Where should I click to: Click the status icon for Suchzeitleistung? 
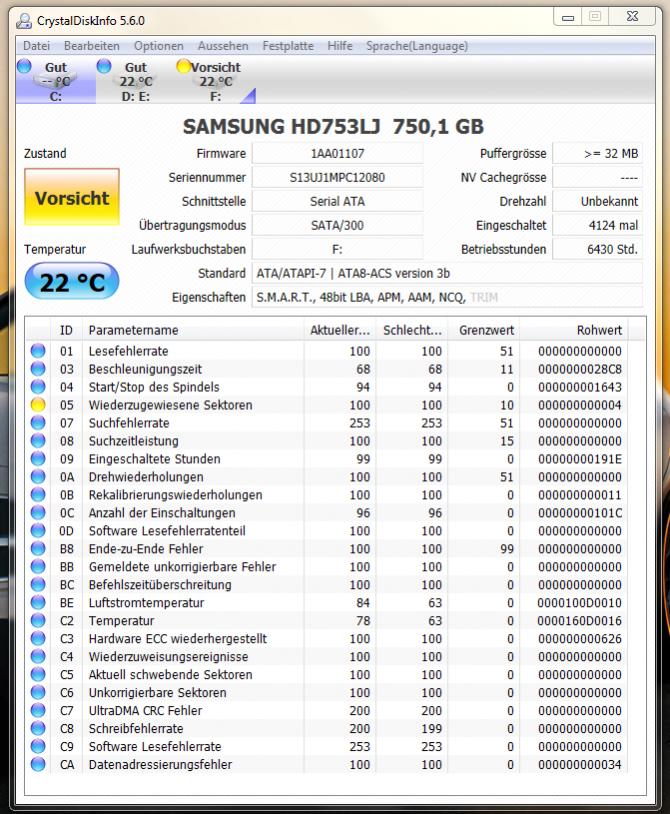click(38, 441)
